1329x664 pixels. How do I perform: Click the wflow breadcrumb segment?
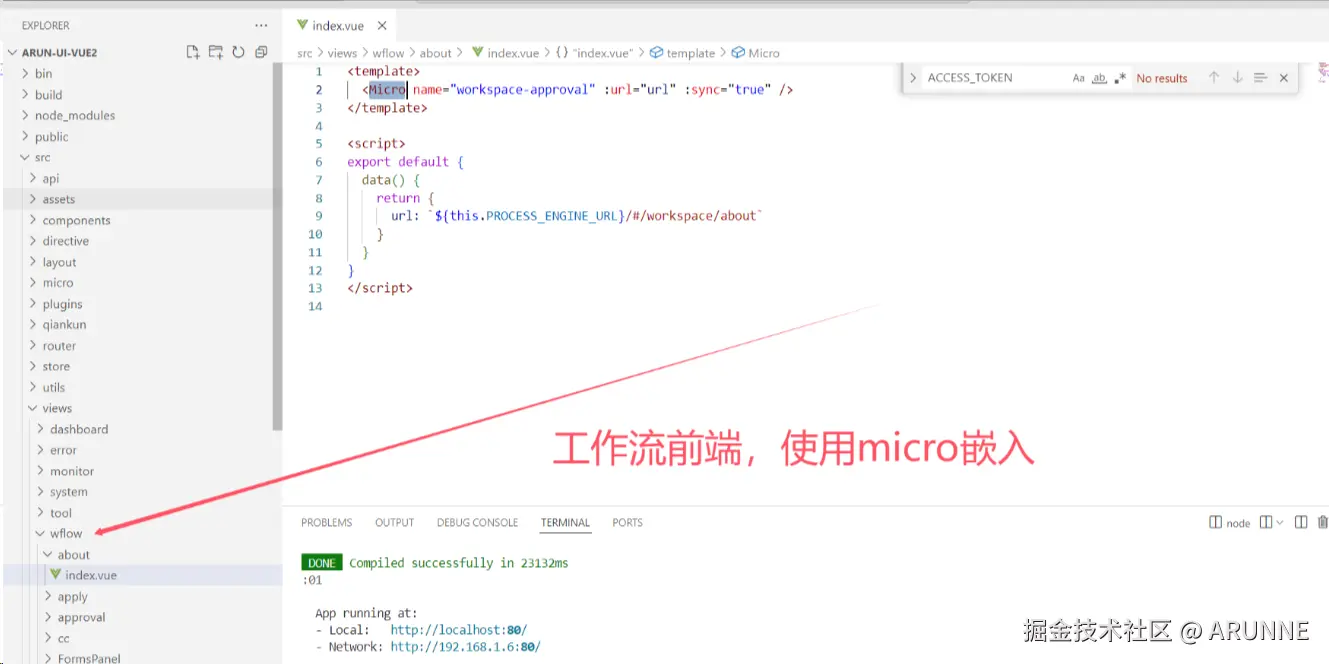tap(388, 53)
